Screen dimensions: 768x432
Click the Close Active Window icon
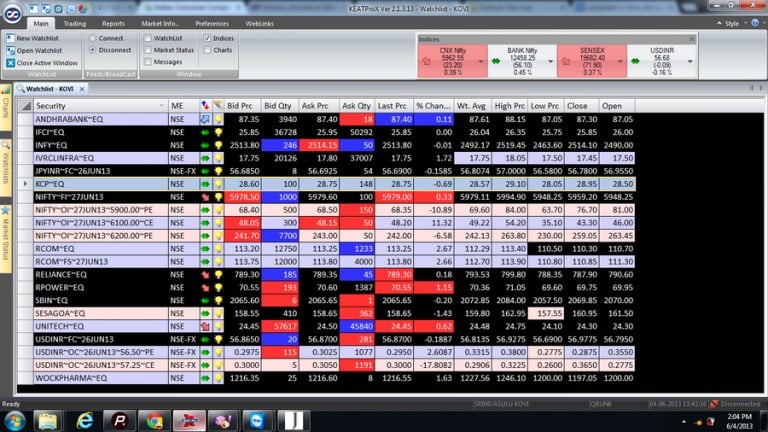click(x=11, y=62)
